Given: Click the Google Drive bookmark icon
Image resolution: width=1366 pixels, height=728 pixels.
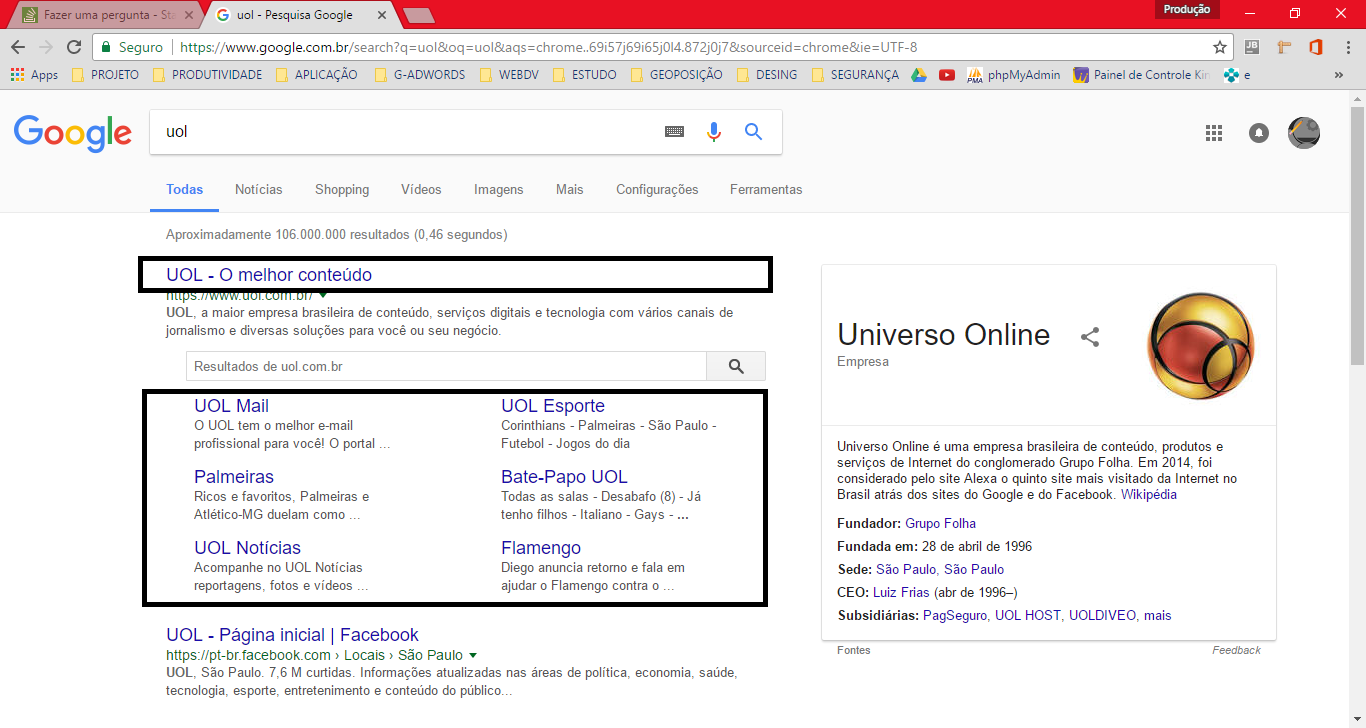Looking at the screenshot, I should [919, 75].
